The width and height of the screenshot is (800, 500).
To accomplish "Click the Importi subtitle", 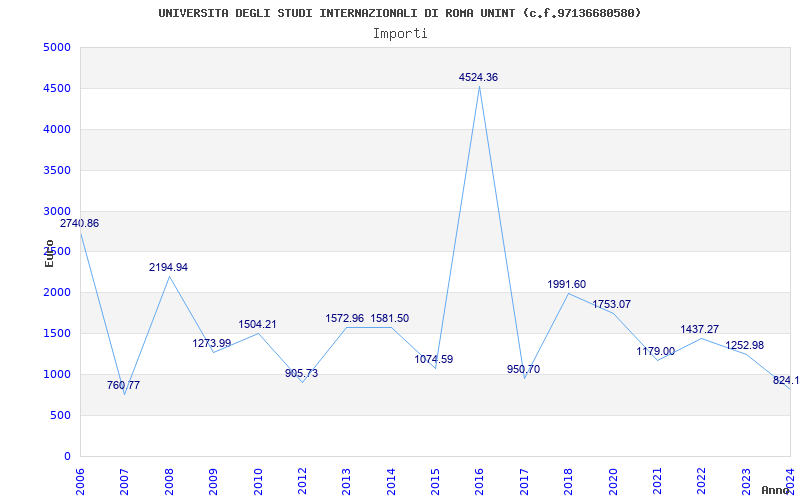I will (400, 34).
